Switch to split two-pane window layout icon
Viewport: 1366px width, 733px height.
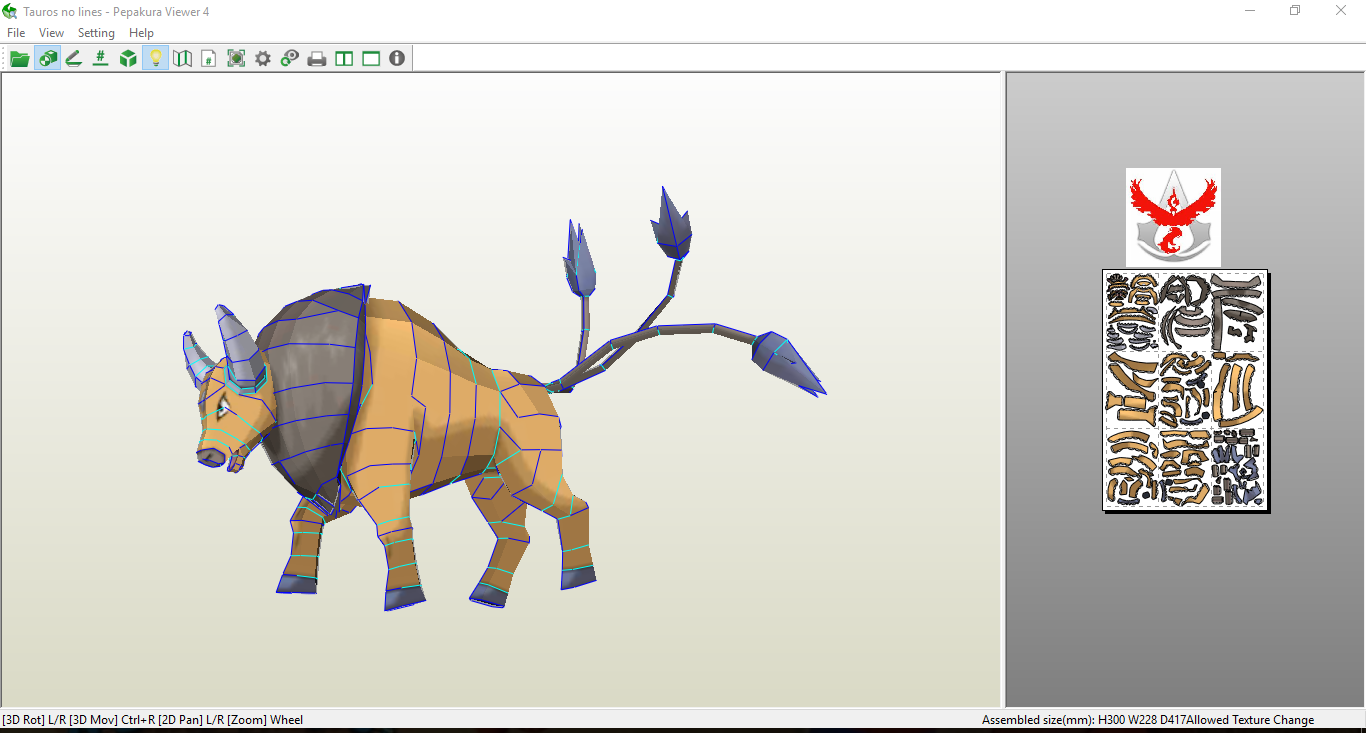344,58
